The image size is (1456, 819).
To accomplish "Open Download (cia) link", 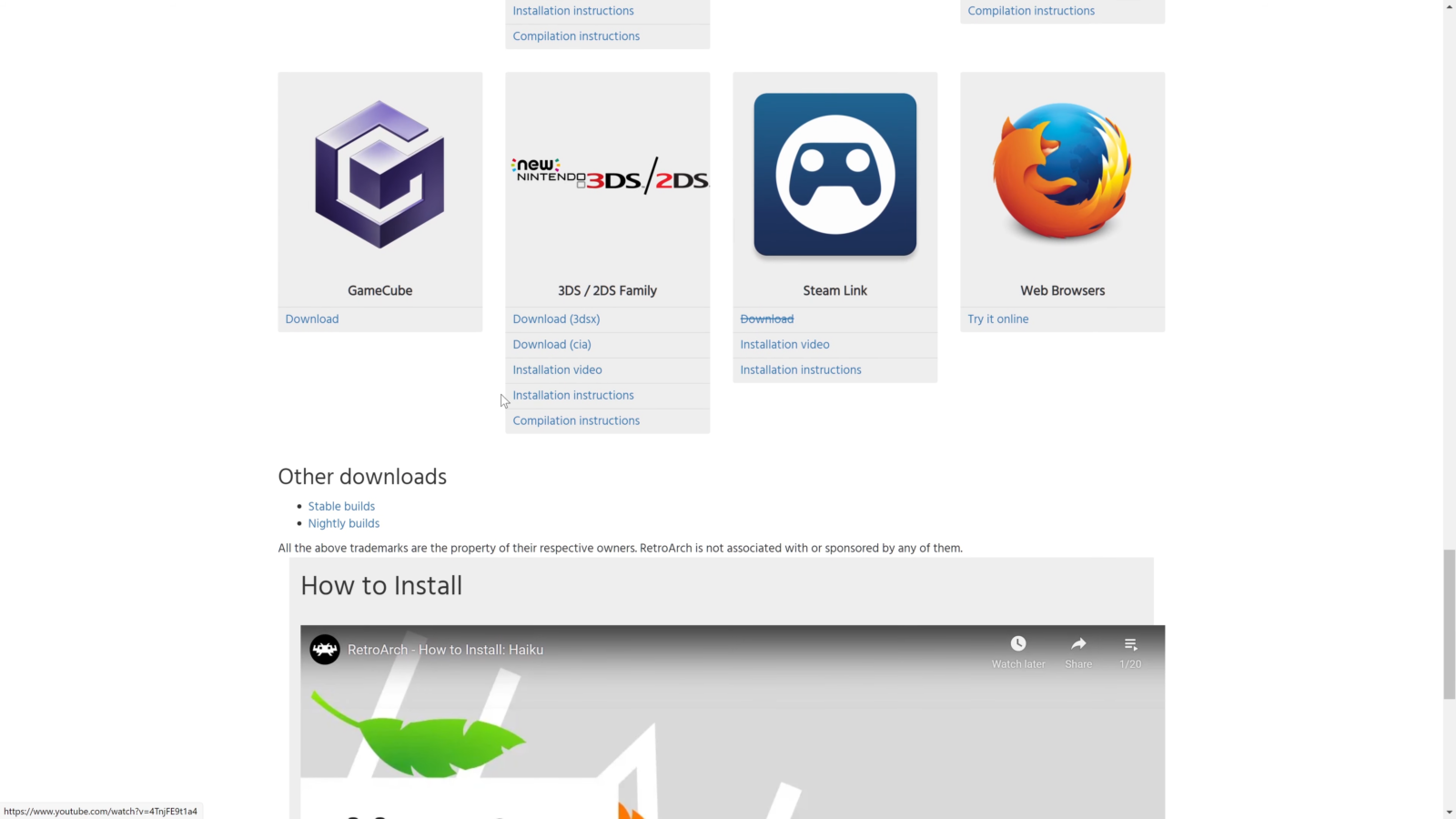I will (x=551, y=345).
